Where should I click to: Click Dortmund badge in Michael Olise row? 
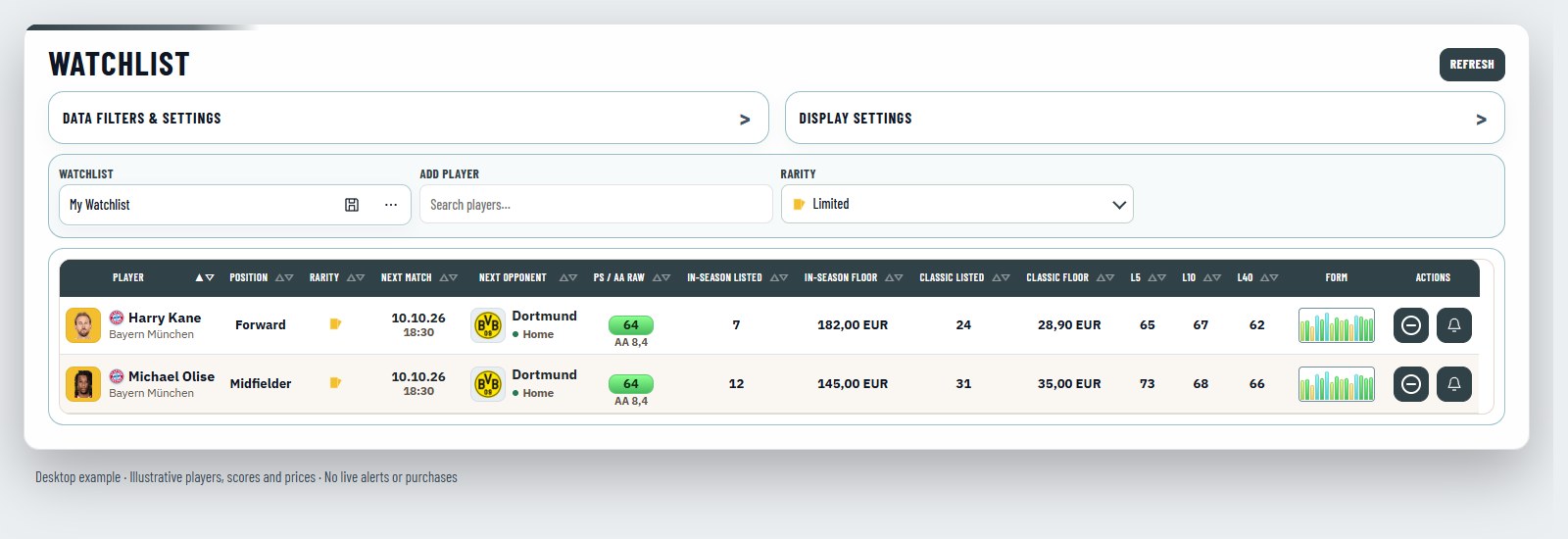click(x=488, y=384)
